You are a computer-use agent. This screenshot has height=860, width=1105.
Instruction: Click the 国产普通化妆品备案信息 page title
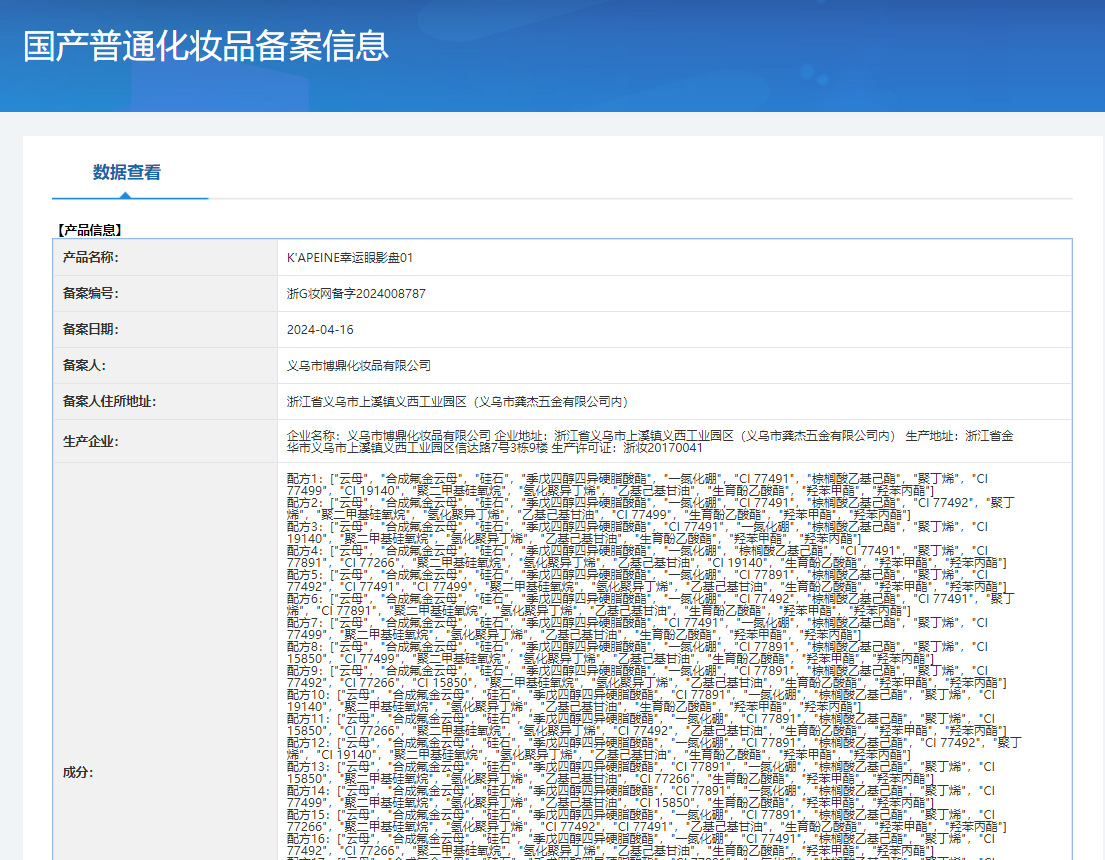click(x=206, y=47)
